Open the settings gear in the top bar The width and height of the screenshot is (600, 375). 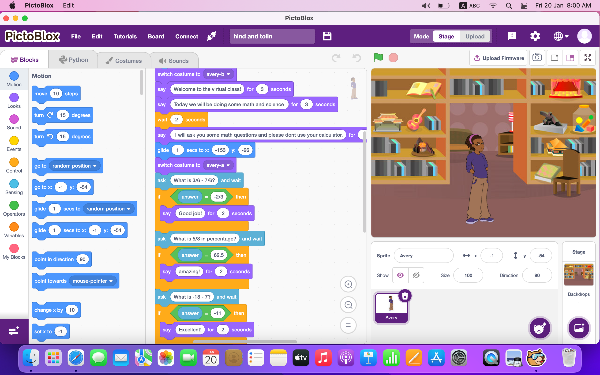click(535, 36)
